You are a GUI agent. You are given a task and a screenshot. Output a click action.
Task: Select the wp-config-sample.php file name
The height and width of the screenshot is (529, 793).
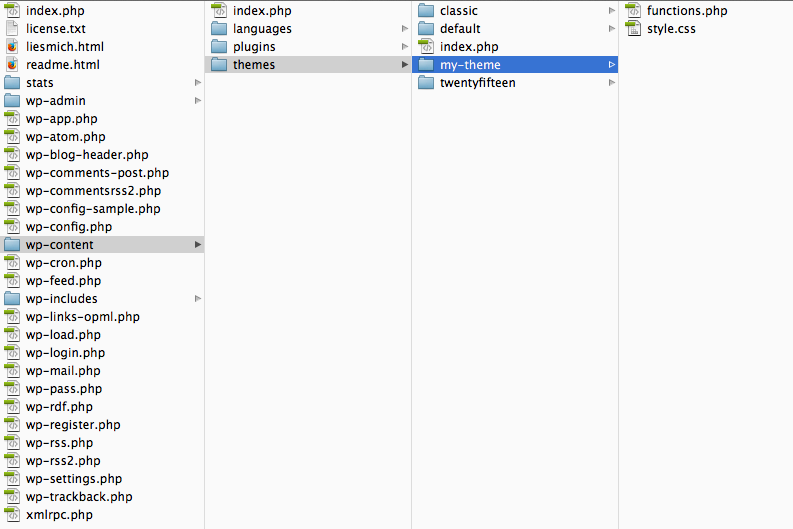point(93,209)
